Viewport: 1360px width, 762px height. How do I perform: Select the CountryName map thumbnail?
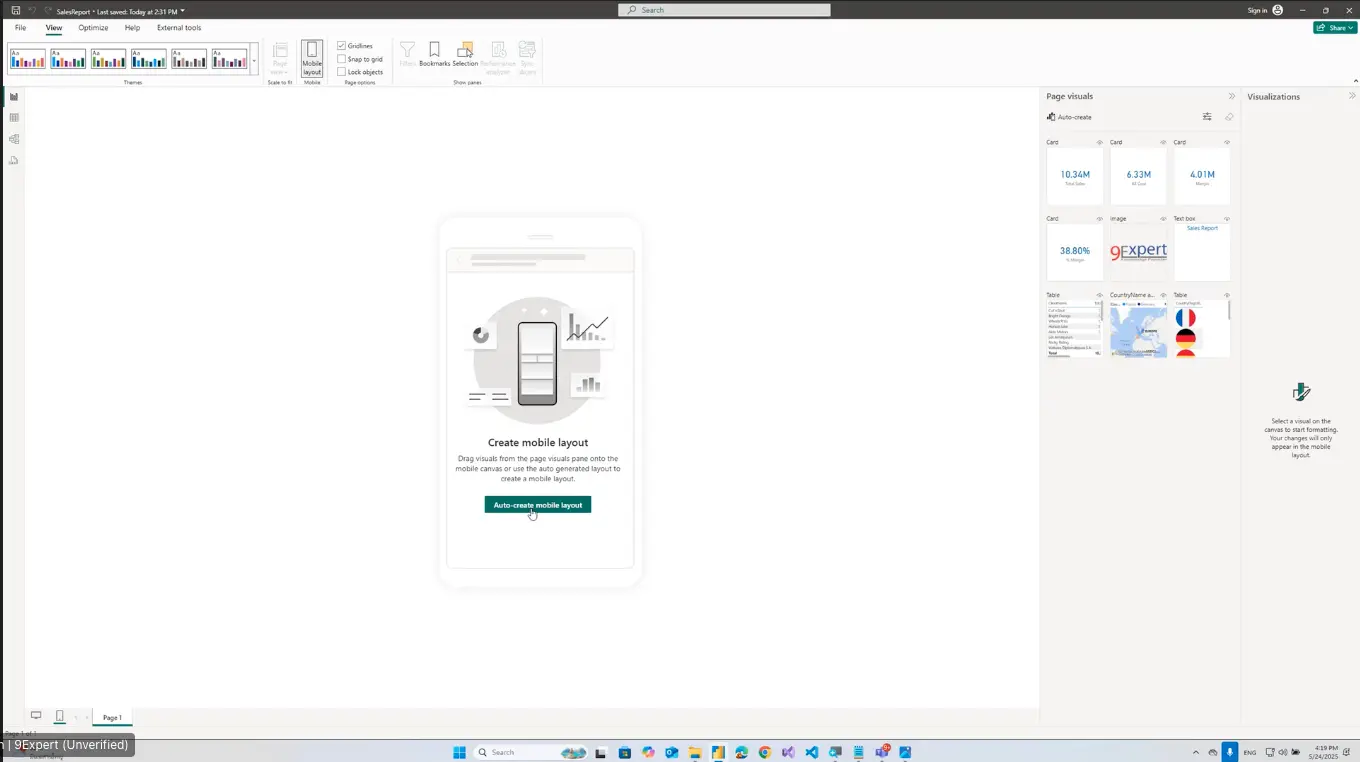(x=1138, y=329)
